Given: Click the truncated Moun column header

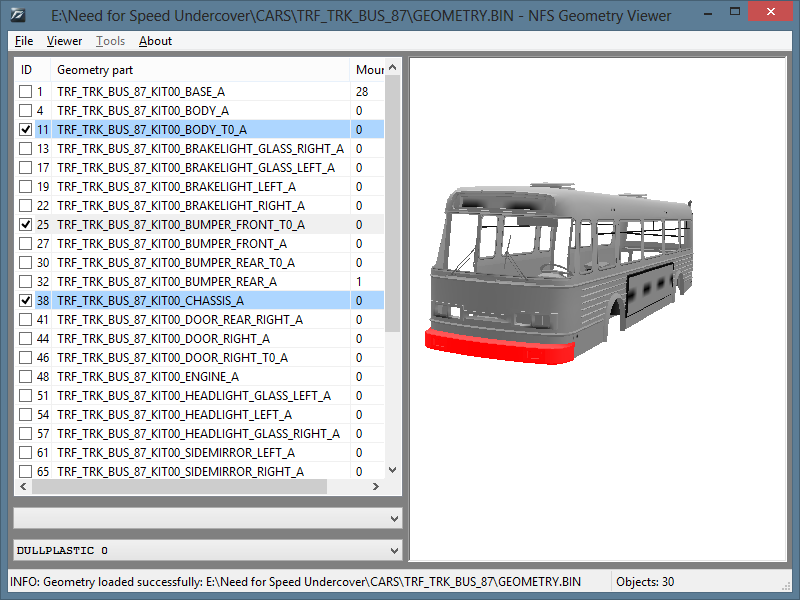Looking at the screenshot, I should 367,70.
